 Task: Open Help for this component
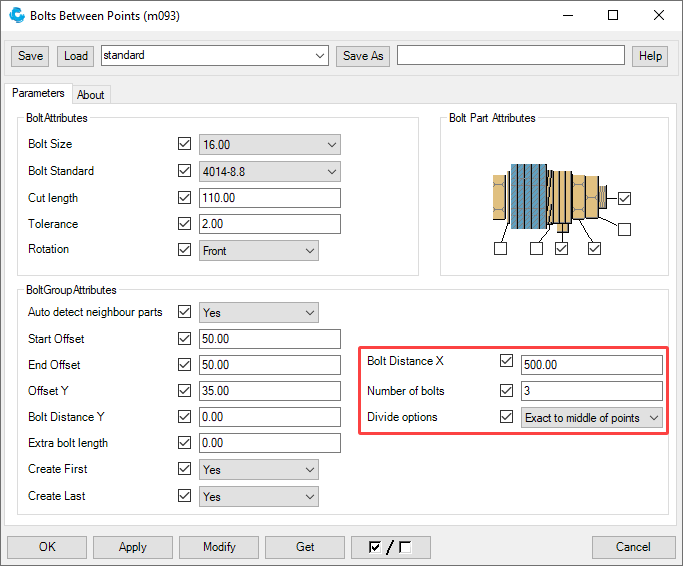[x=650, y=56]
